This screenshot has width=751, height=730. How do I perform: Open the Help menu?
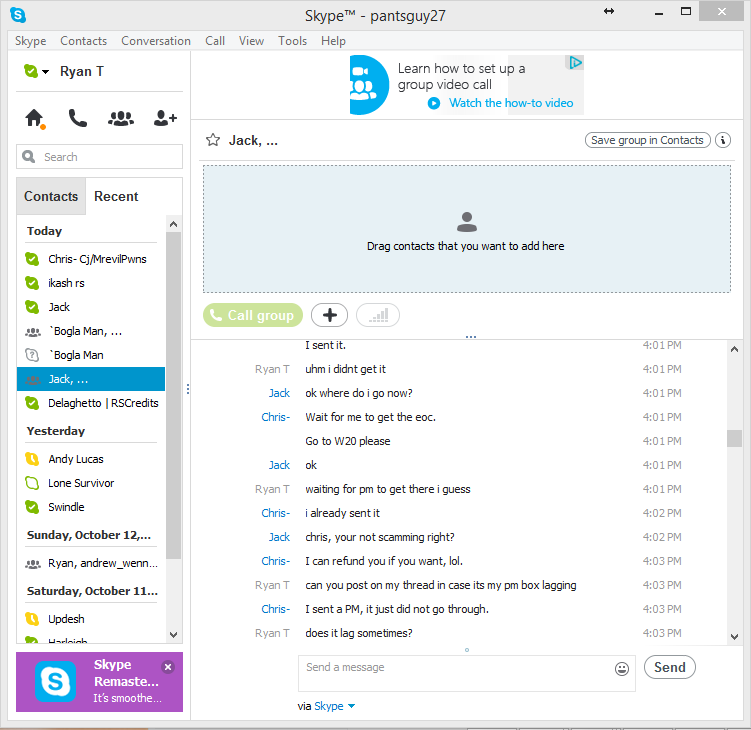tap(333, 41)
